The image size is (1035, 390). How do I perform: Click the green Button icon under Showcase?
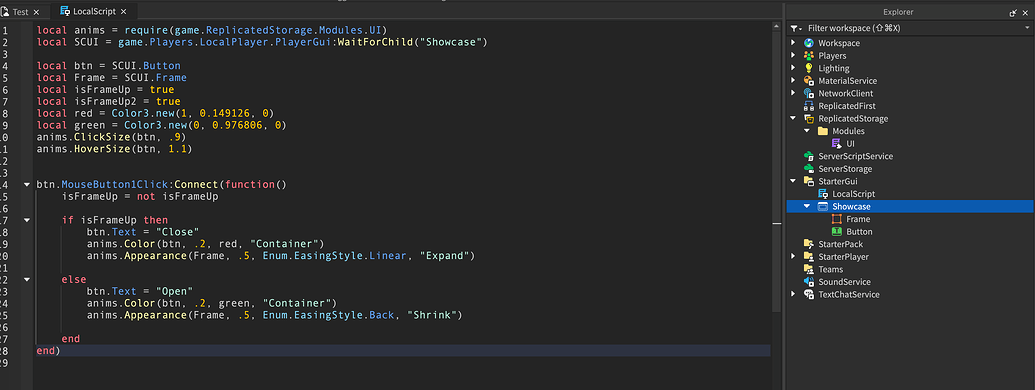[x=836, y=232]
